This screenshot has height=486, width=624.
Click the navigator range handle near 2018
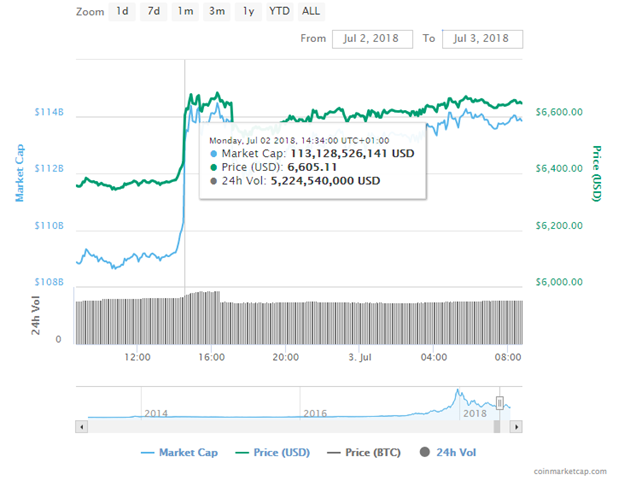[501, 402]
